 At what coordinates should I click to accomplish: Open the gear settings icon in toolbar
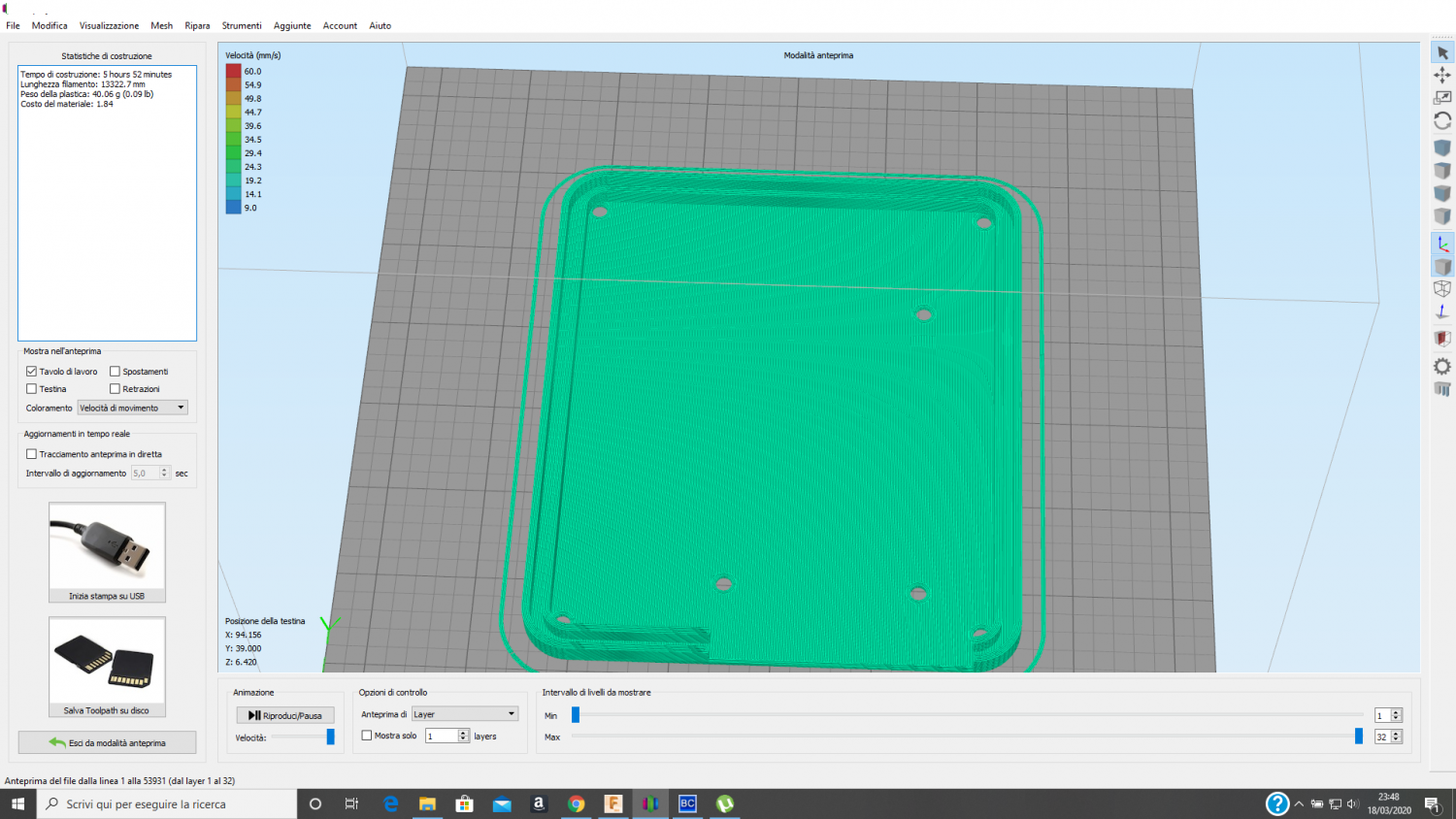tap(1442, 366)
